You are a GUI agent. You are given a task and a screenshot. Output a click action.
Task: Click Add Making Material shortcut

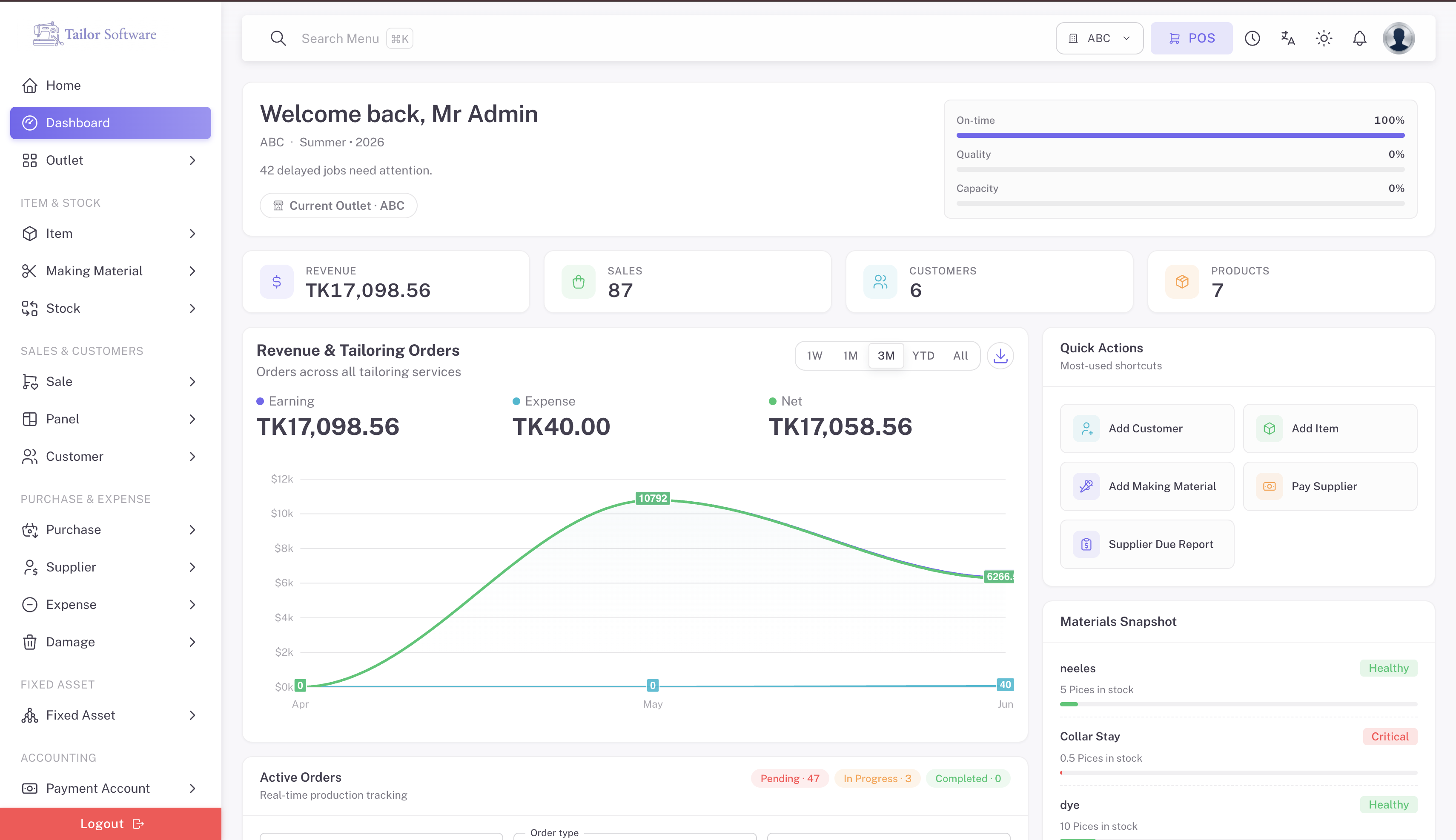(x=1146, y=486)
